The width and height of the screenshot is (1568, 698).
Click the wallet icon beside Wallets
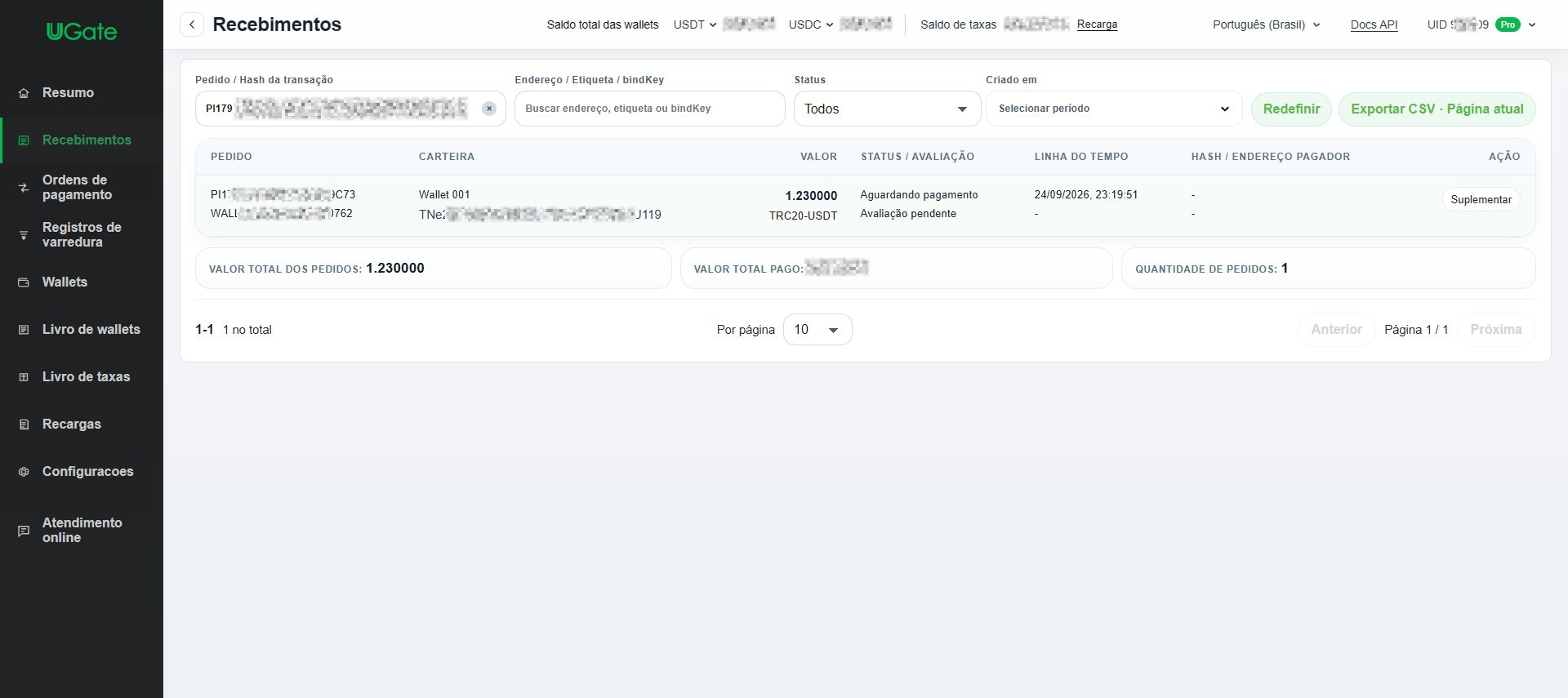24,282
